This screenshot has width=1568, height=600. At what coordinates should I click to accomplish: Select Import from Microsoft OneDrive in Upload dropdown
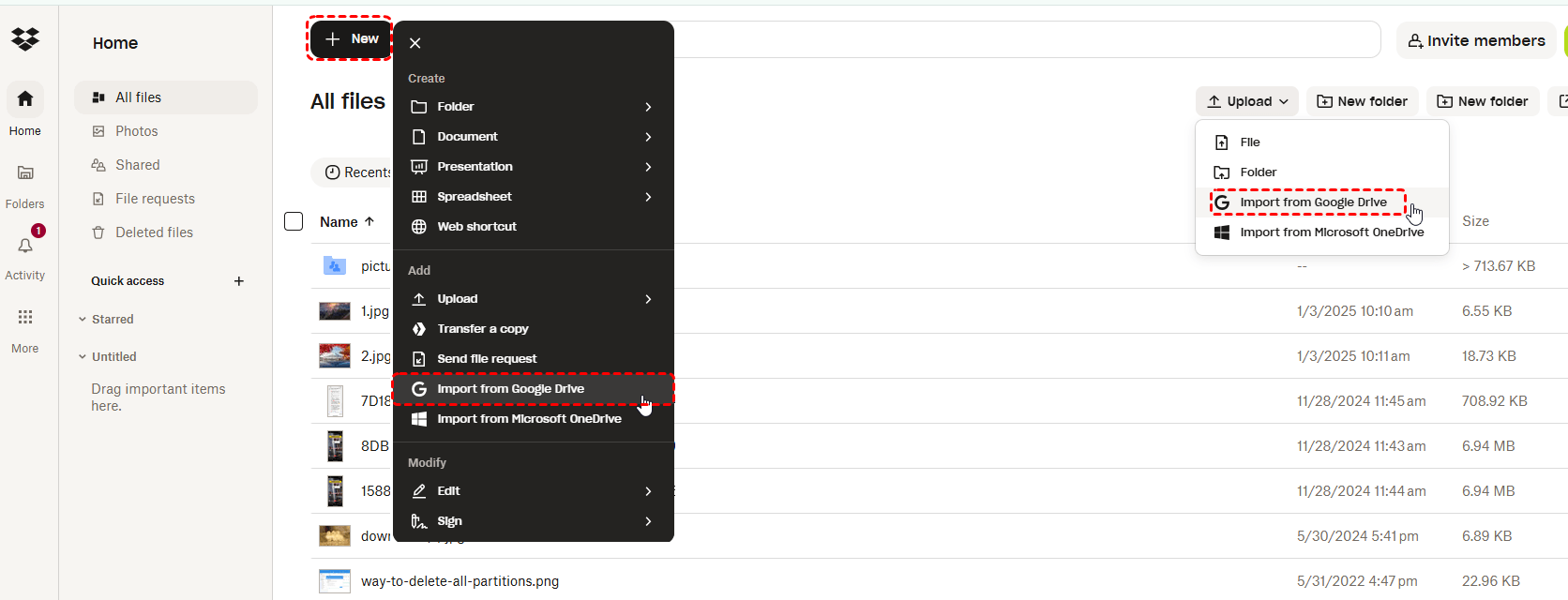point(1322,232)
